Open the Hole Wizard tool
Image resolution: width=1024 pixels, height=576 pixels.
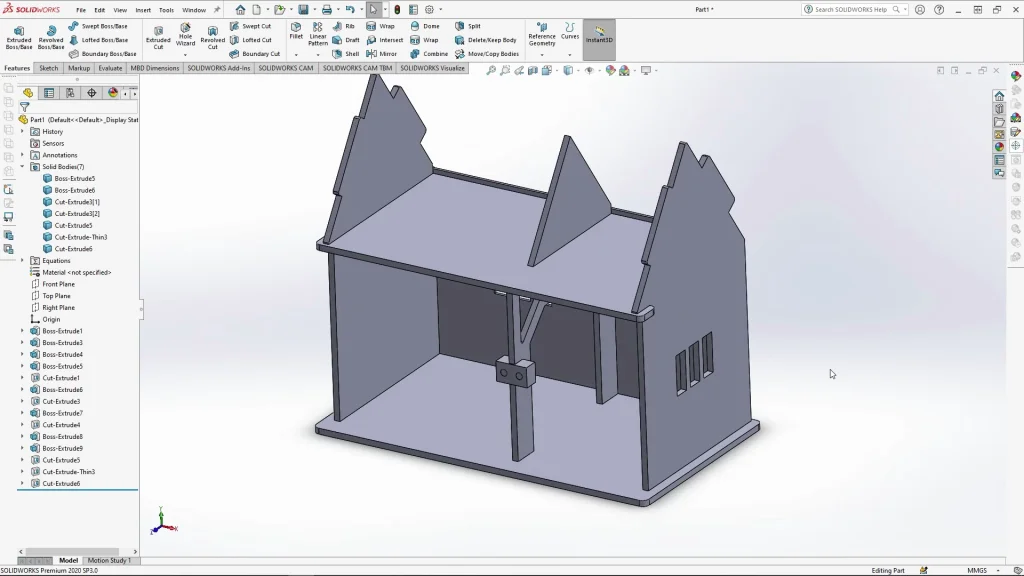point(185,35)
